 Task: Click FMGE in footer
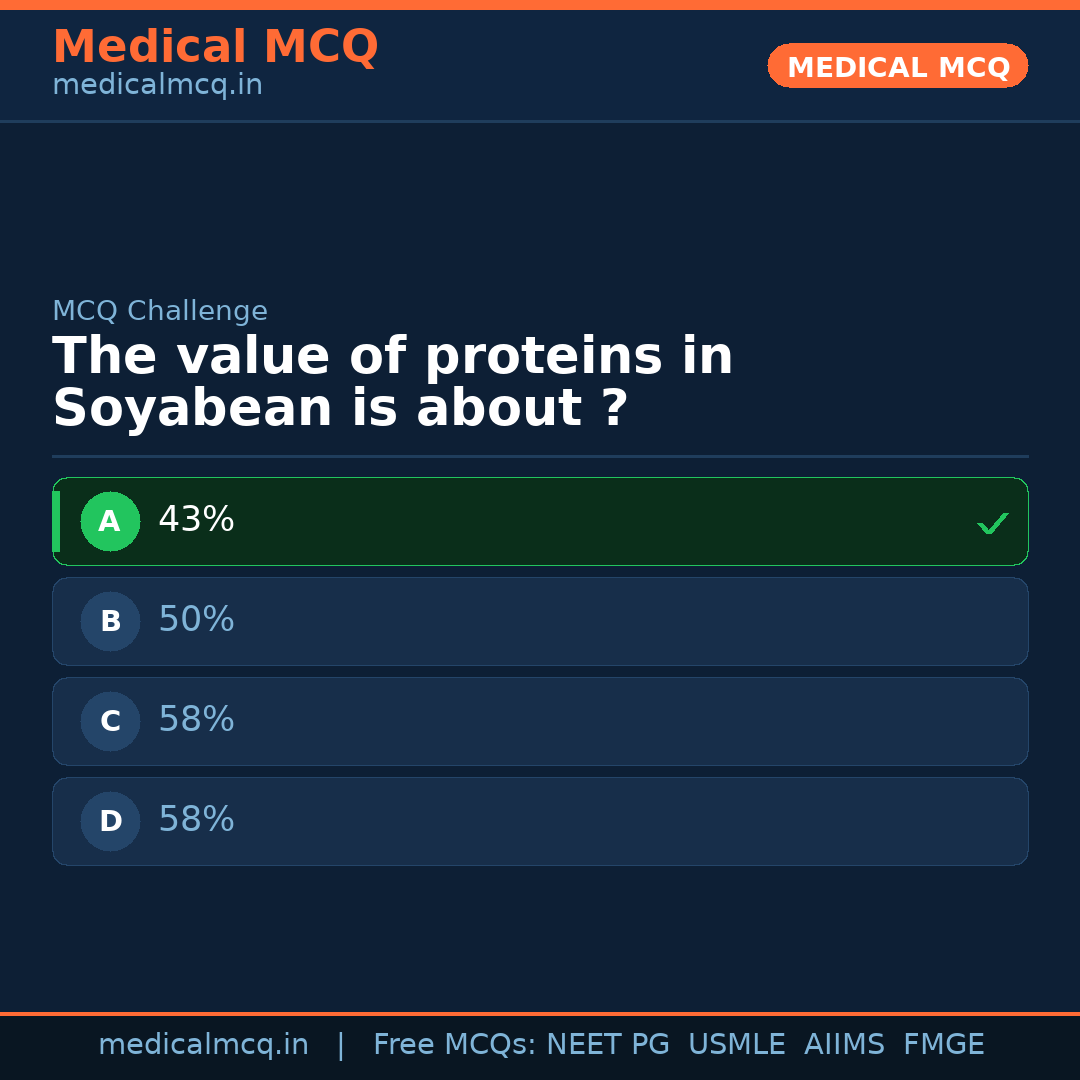[x=944, y=1045]
